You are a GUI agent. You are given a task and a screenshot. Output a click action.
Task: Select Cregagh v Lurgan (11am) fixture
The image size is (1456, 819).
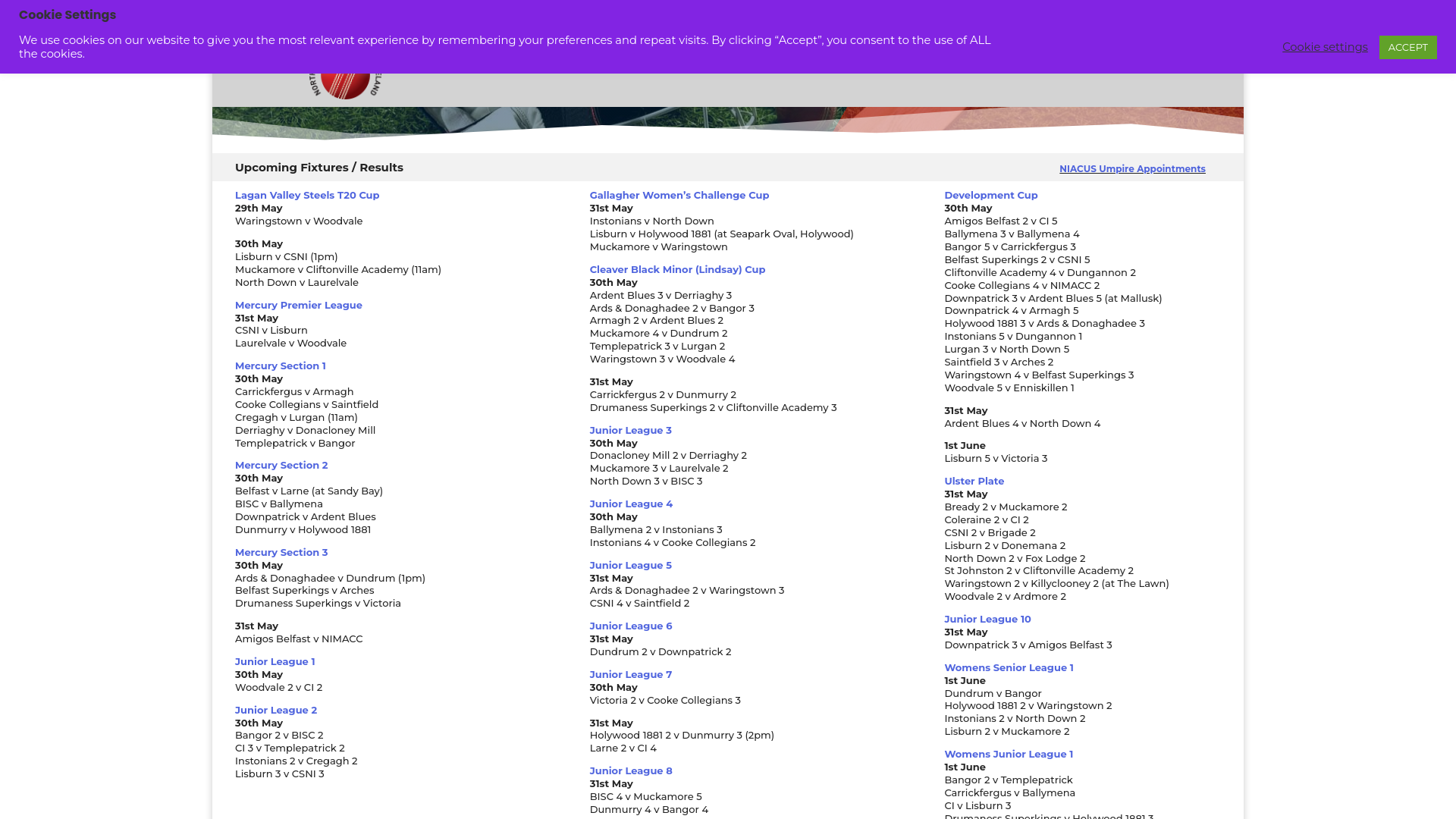pos(297,417)
